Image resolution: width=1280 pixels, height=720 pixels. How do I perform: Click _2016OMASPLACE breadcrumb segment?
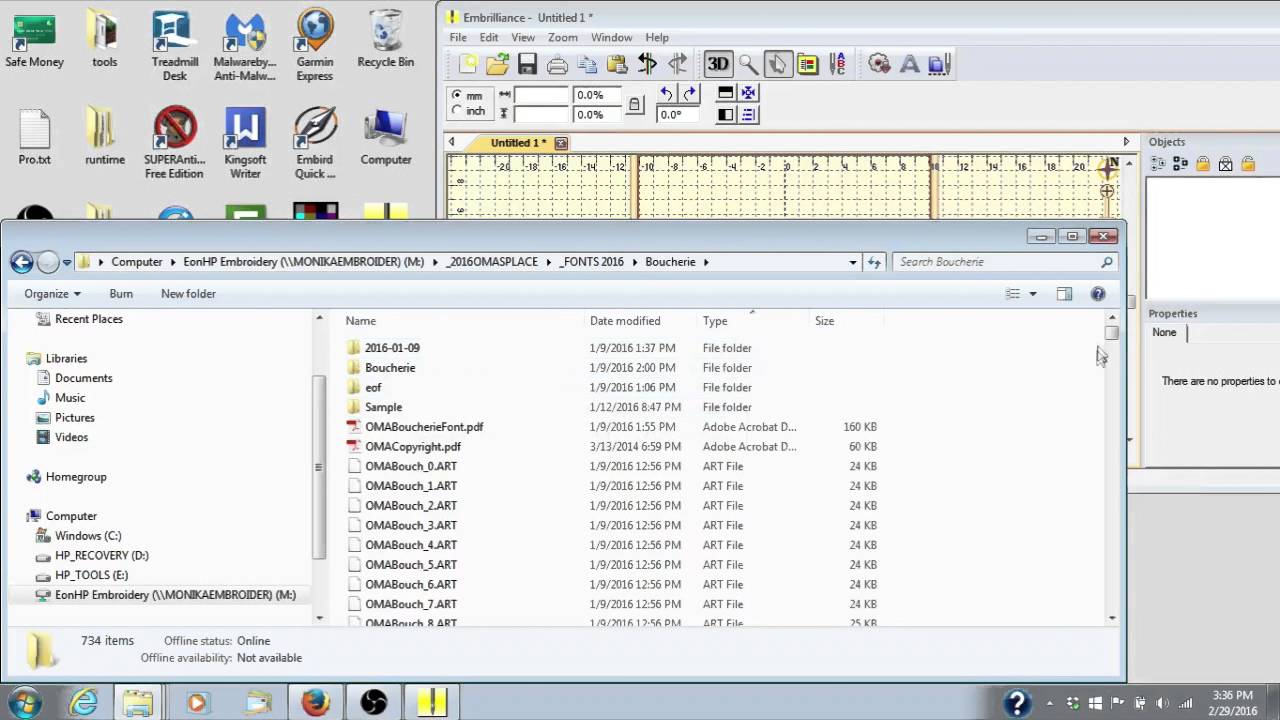[492, 262]
